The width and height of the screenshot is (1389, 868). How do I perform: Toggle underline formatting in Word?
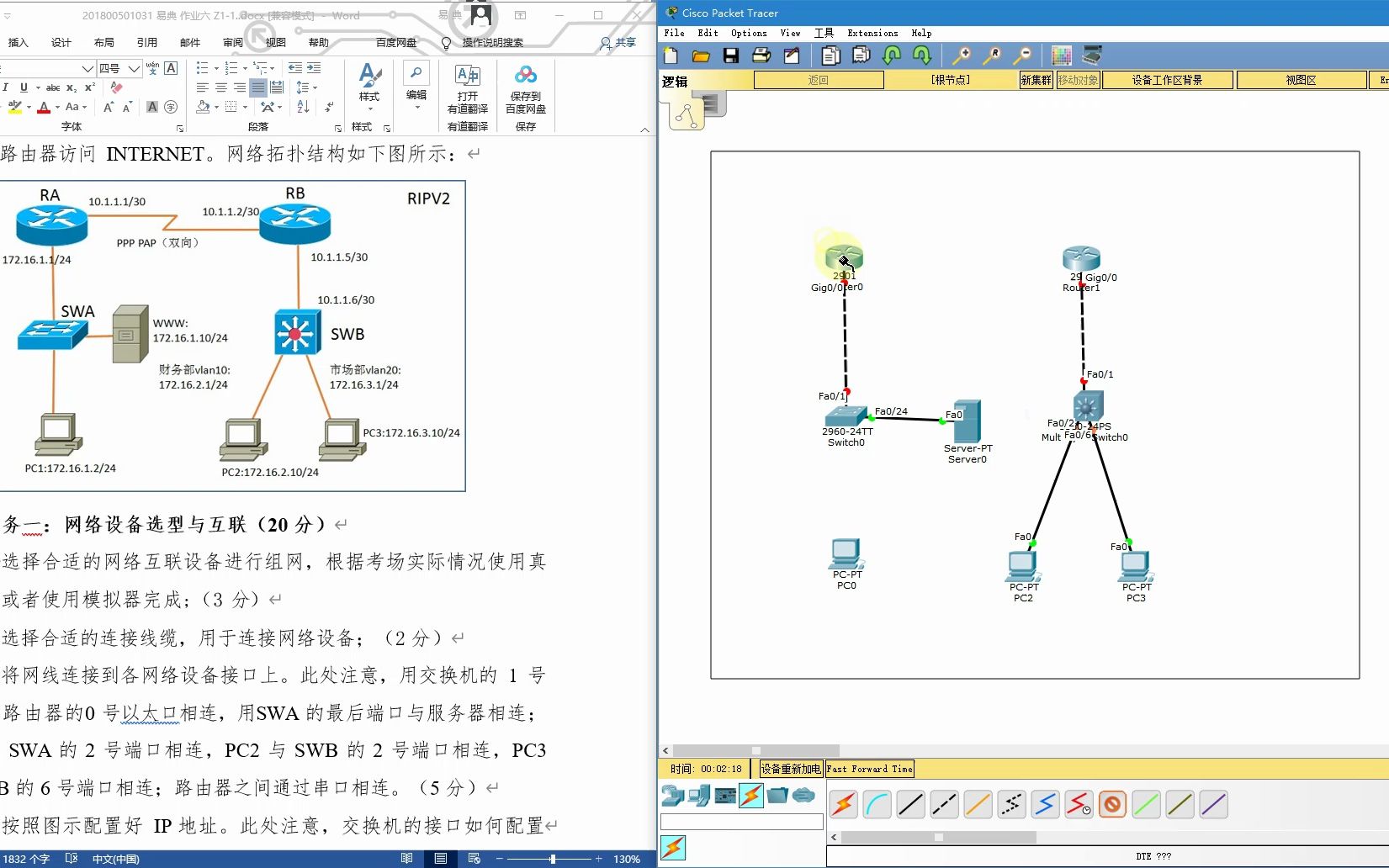(24, 87)
